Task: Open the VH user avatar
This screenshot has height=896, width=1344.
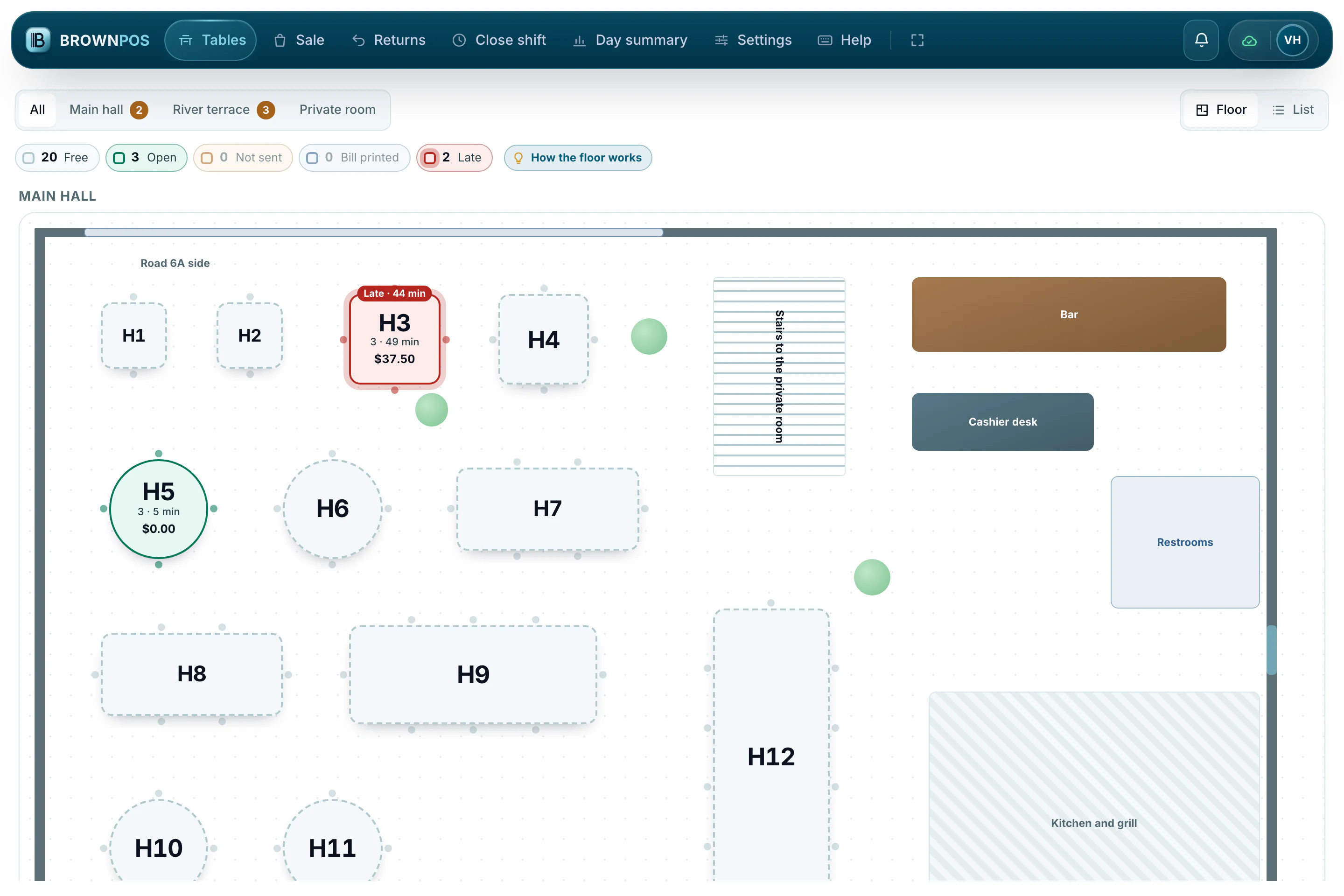Action: 1293,40
